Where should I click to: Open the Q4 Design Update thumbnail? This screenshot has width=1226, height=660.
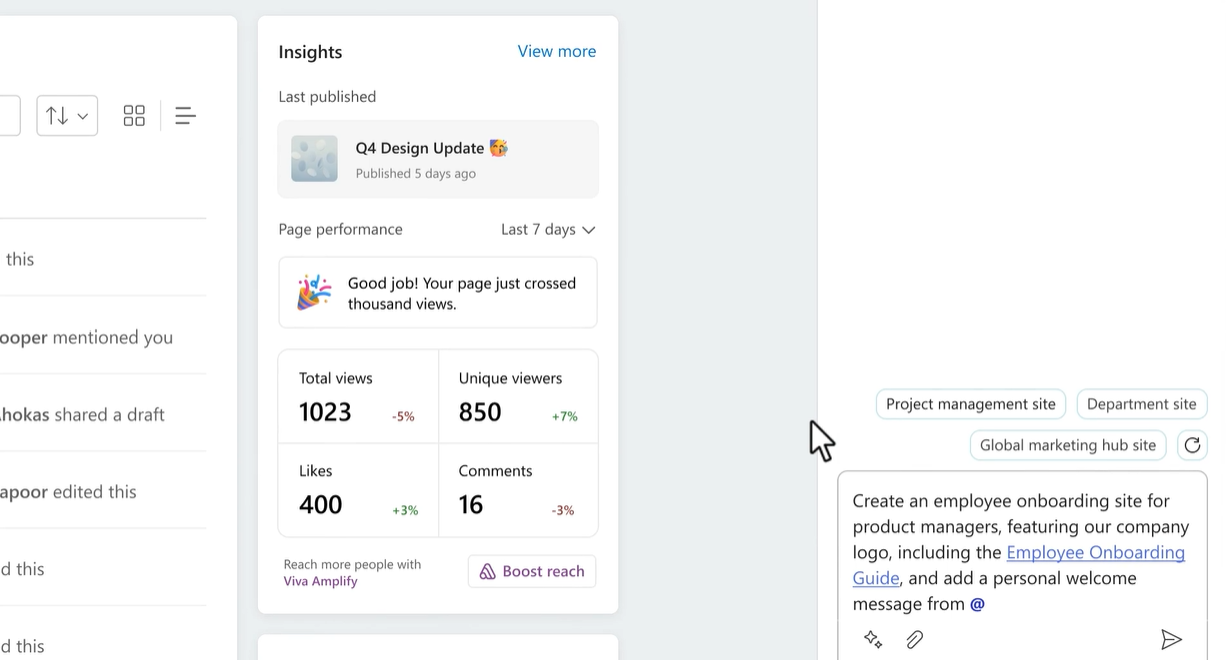point(314,159)
